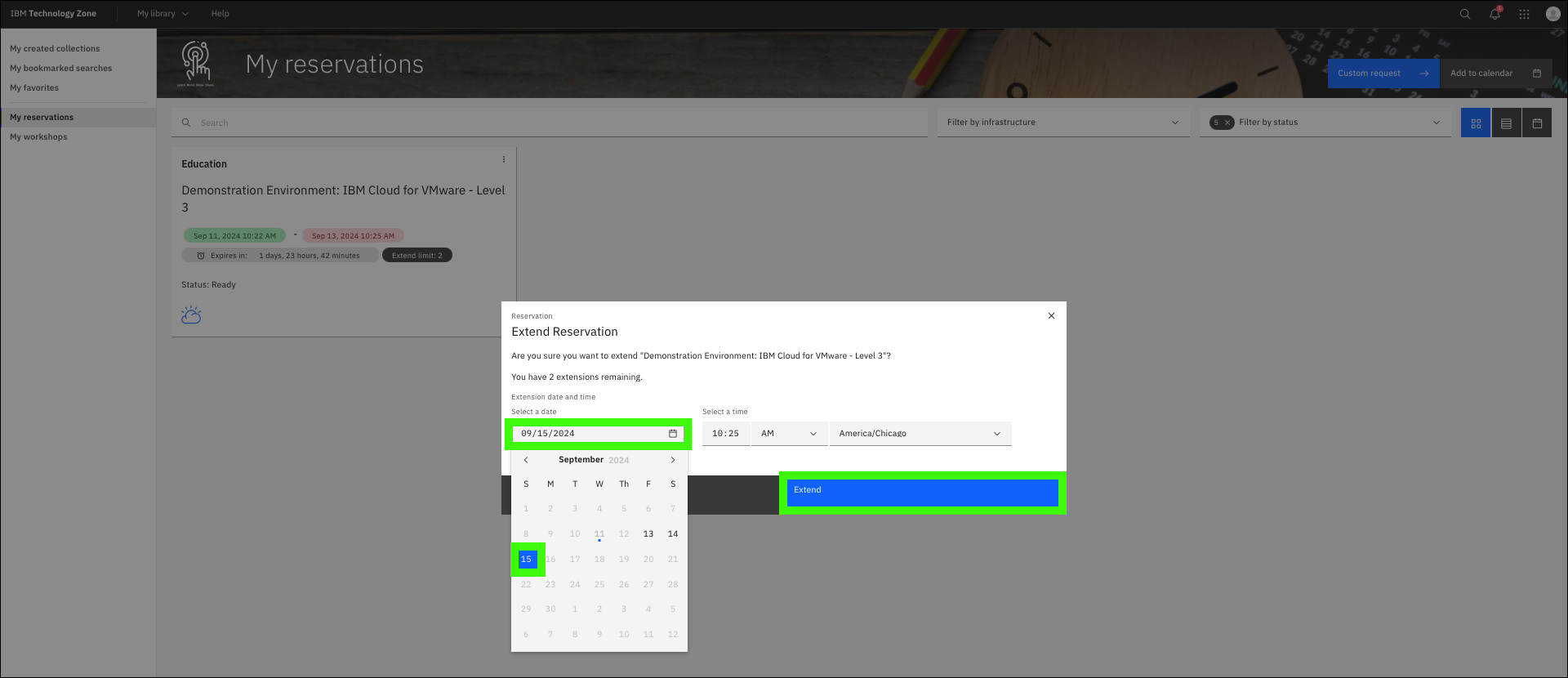This screenshot has height=678, width=1568.
Task: Click the Expires in countdown tag
Action: pos(280,256)
